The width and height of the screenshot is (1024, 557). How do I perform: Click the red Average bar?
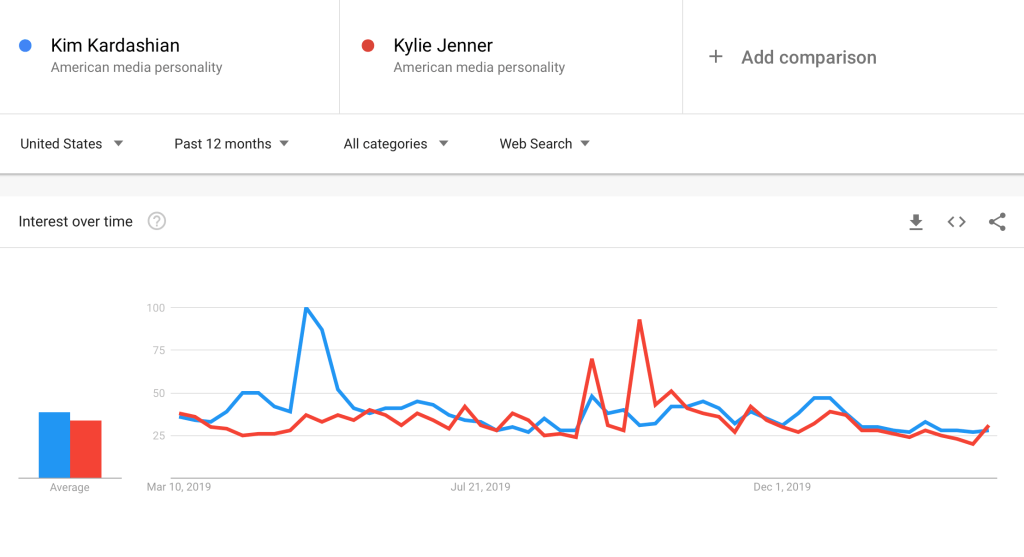(86, 449)
